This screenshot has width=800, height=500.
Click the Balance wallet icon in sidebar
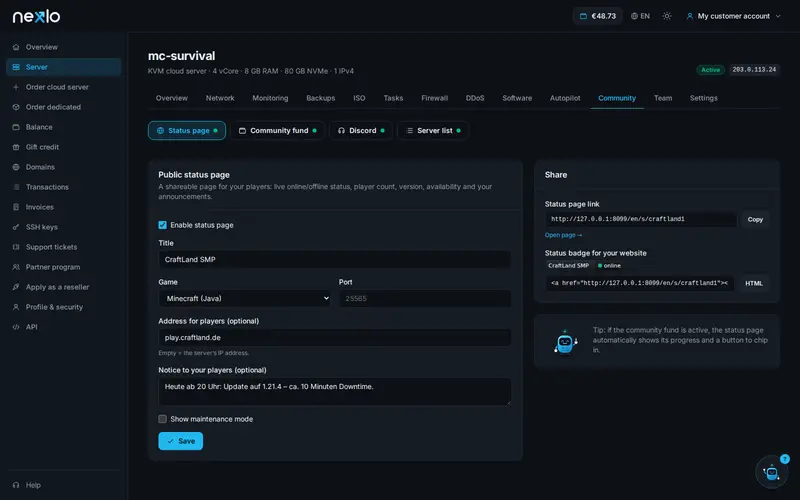16,127
